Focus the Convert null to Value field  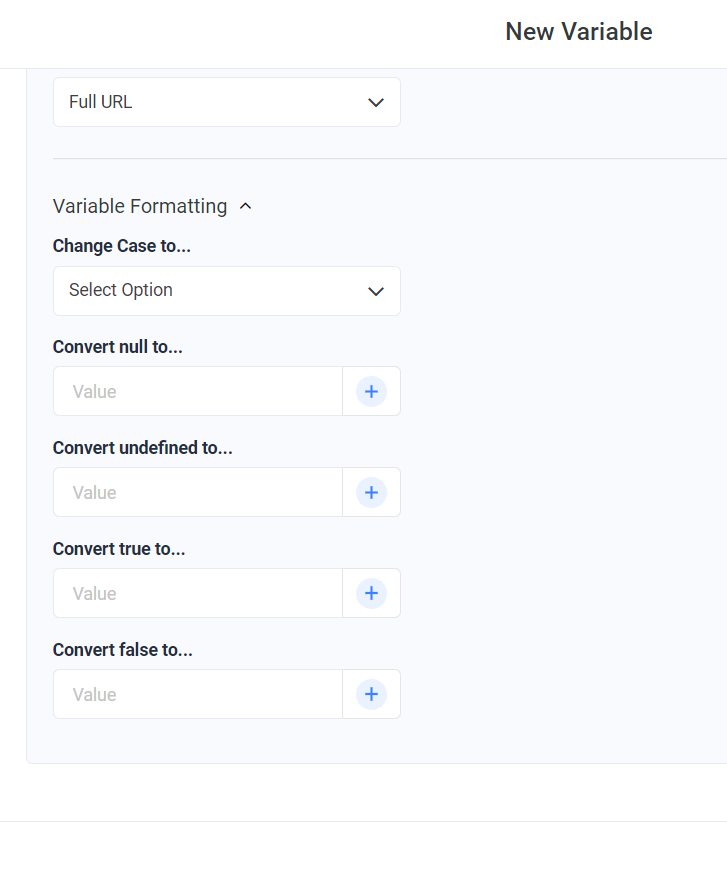coord(198,391)
